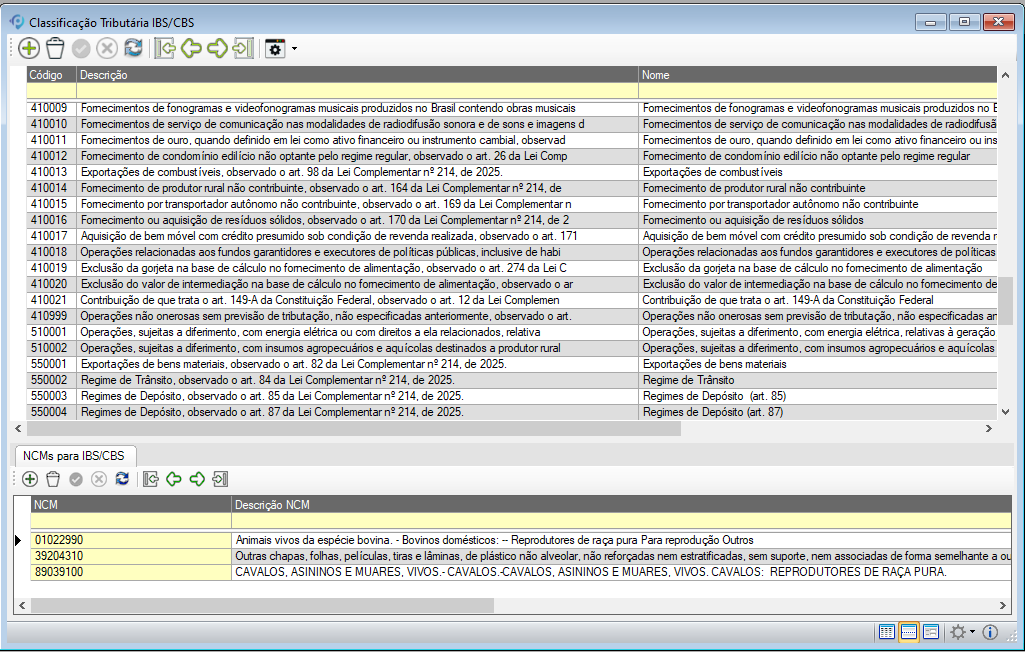The image size is (1025, 652).
Task: Click the current record arrow indicator
Action: pos(18,540)
